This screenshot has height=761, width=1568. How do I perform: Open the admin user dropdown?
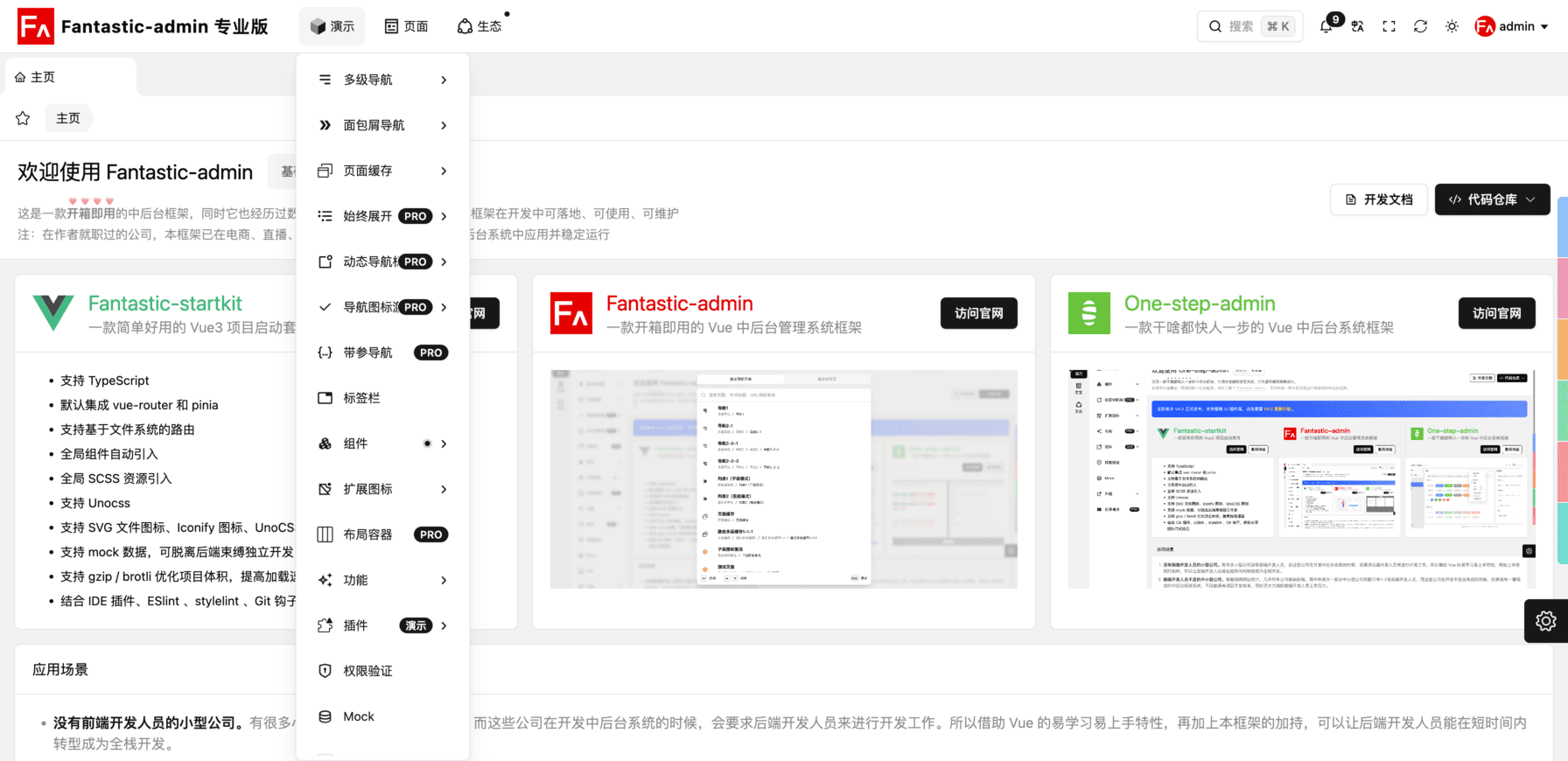coord(1511,26)
